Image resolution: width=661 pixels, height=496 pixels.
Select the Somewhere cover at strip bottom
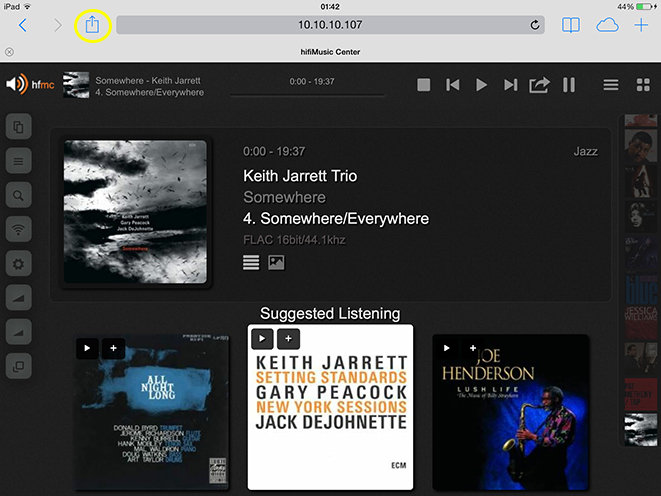[x=641, y=429]
